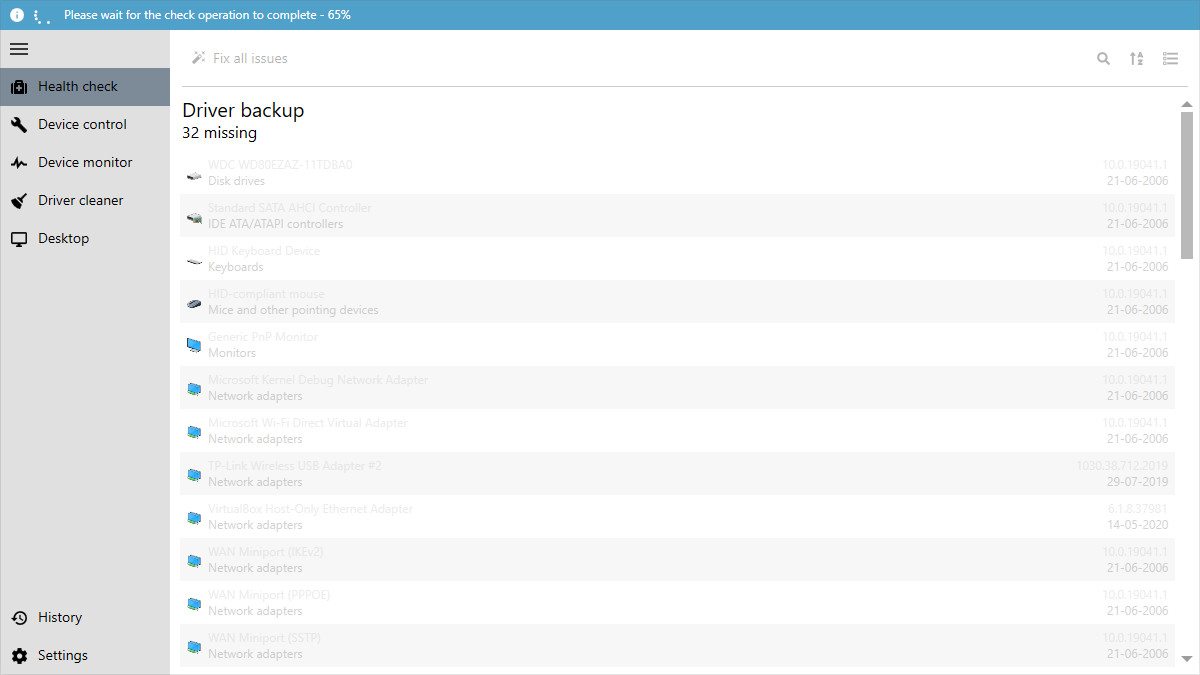Click the info icon in the blue status bar
This screenshot has width=1200, height=675.
(16, 14)
